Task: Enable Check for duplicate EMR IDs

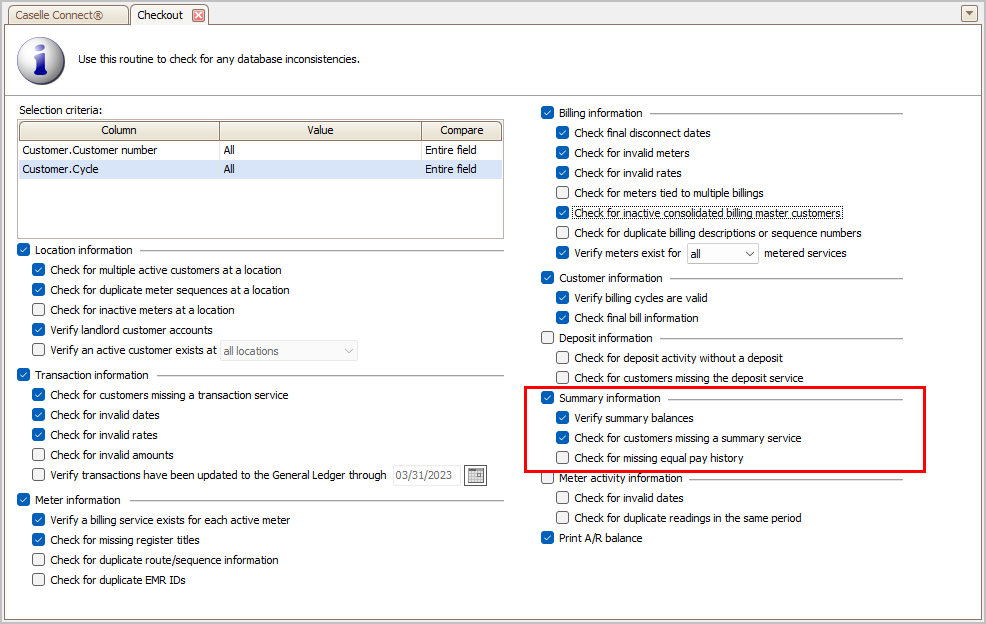Action: tap(39, 580)
